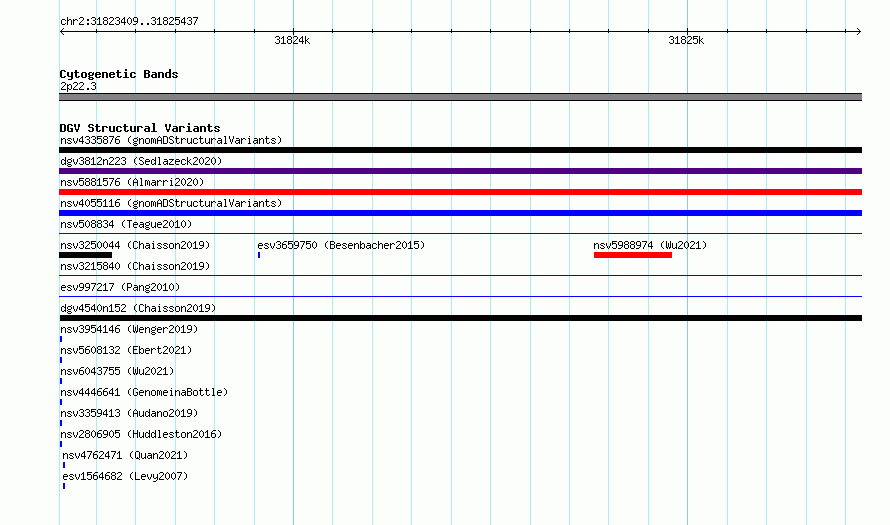The width and height of the screenshot is (890, 525).
Task: Select esv997217 (Pang2010) label
Action: tap(120, 287)
